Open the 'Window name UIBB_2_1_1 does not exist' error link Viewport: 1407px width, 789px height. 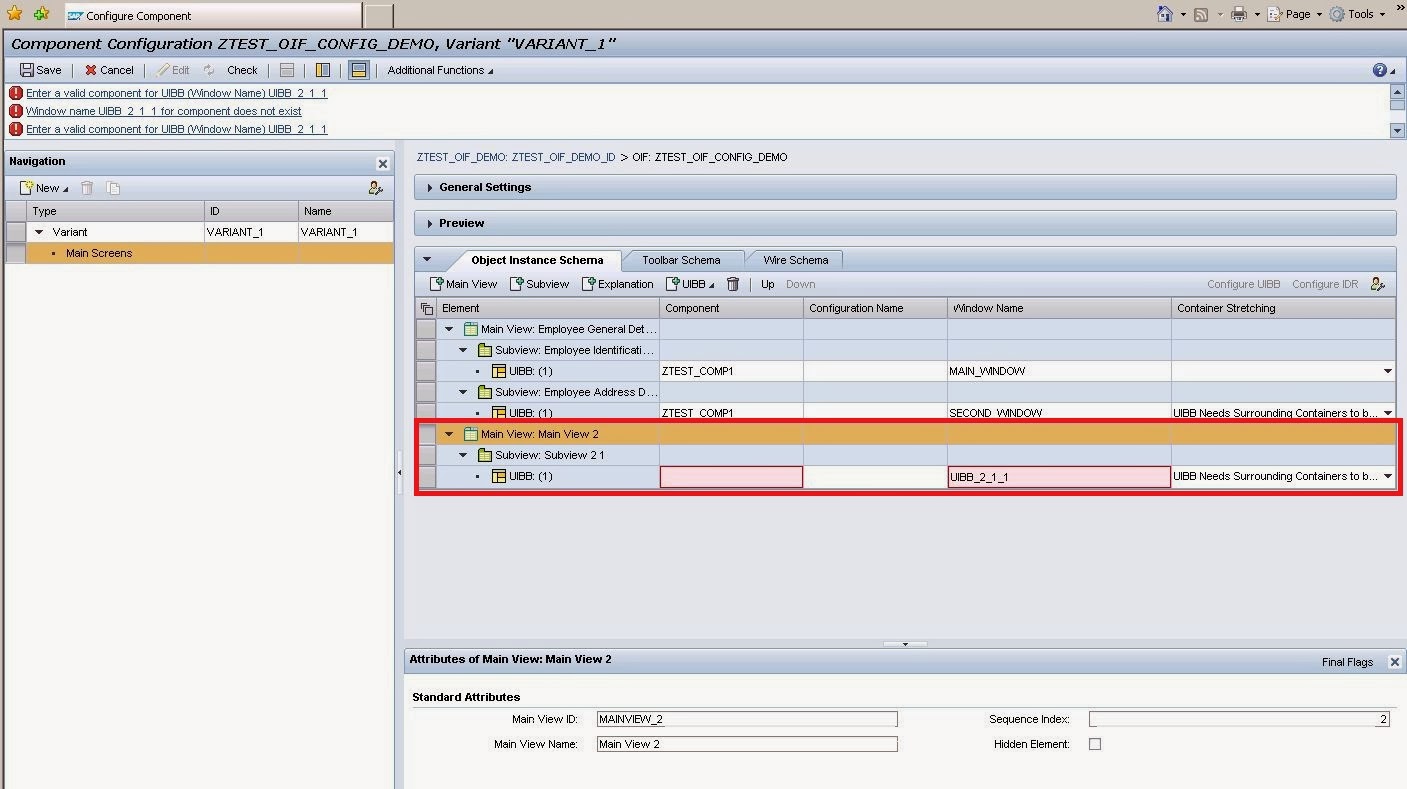(163, 111)
